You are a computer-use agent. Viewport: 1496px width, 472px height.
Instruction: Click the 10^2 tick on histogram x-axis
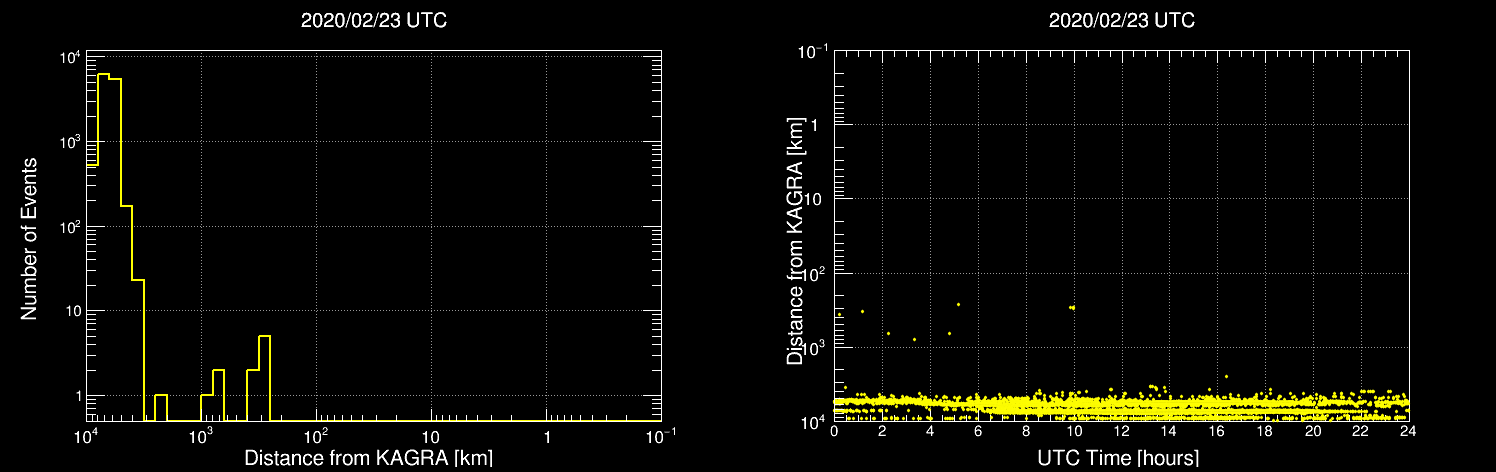pyautogui.click(x=317, y=436)
